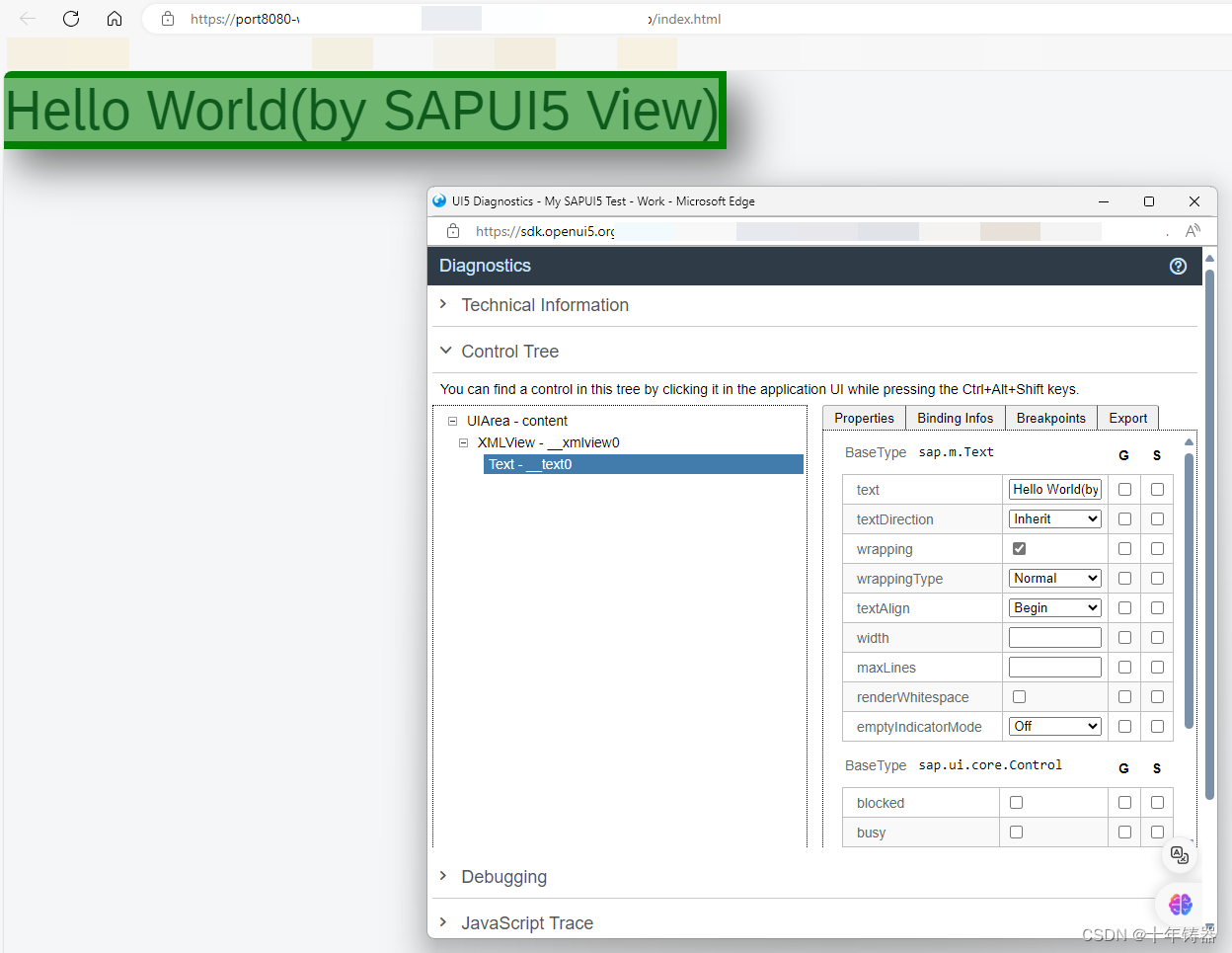Switch to the Export tab
This screenshot has height=953, width=1232.
[1127, 418]
